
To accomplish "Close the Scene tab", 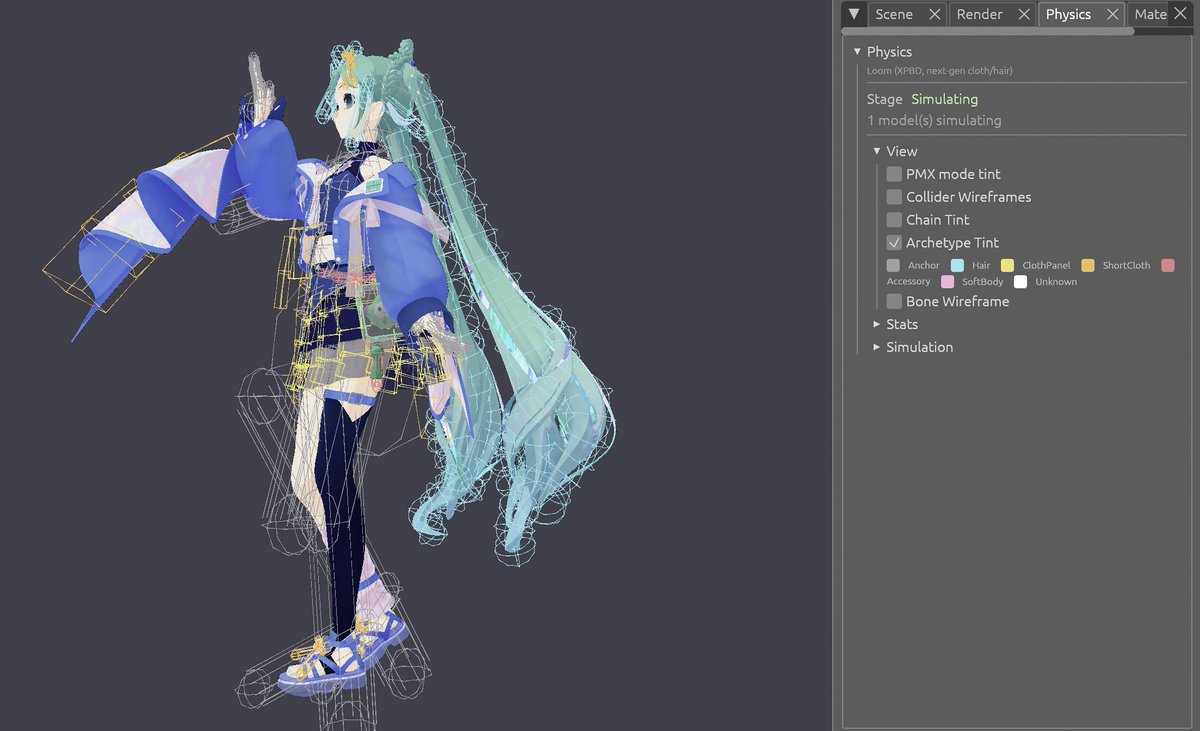I will click(x=934, y=14).
